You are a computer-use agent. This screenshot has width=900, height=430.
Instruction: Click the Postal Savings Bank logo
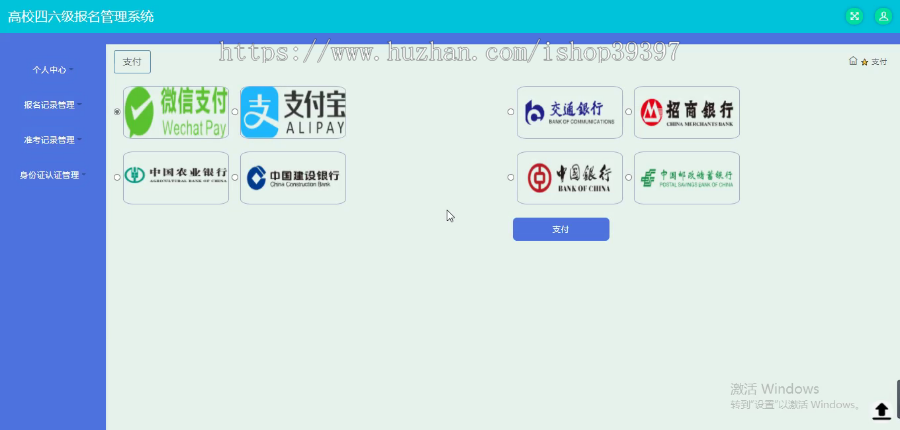click(x=687, y=178)
